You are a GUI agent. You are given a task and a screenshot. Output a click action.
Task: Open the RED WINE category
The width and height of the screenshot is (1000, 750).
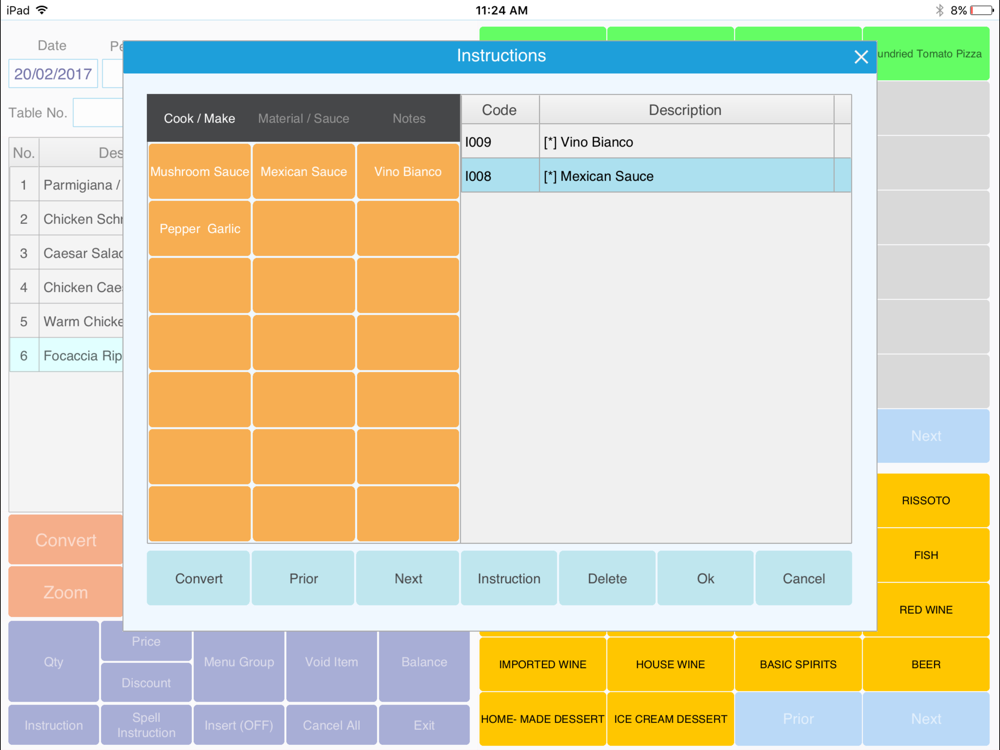click(933, 610)
